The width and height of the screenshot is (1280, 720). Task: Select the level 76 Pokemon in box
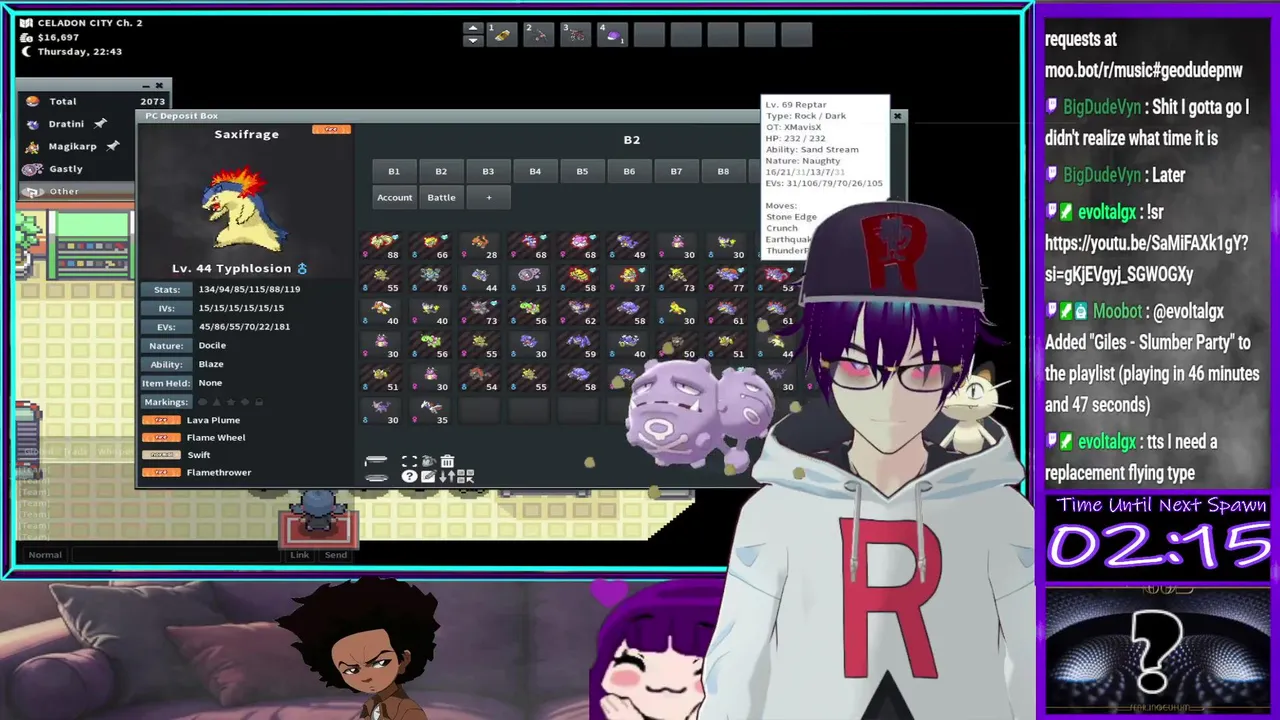431,279
